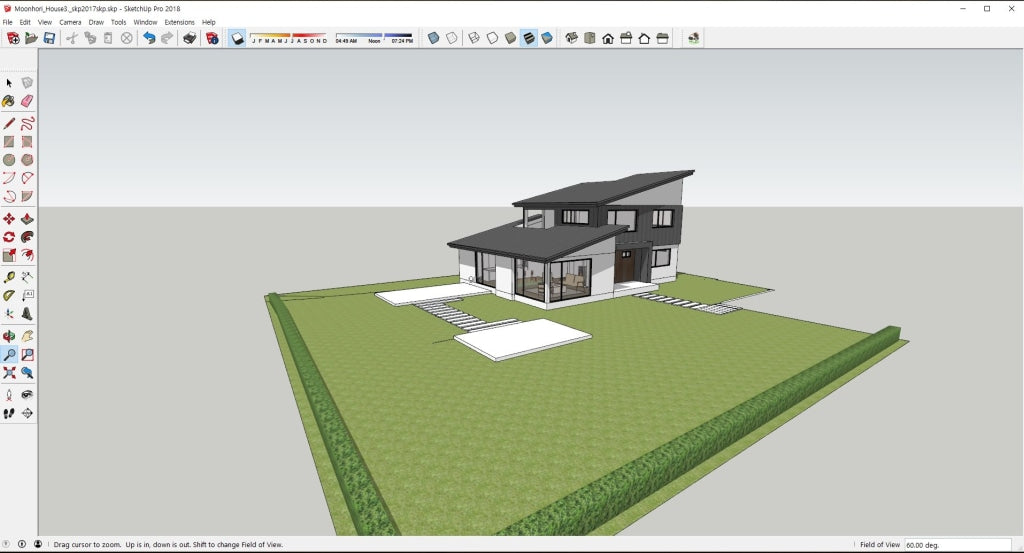Open the Edit menu
1024x553 pixels.
25,22
